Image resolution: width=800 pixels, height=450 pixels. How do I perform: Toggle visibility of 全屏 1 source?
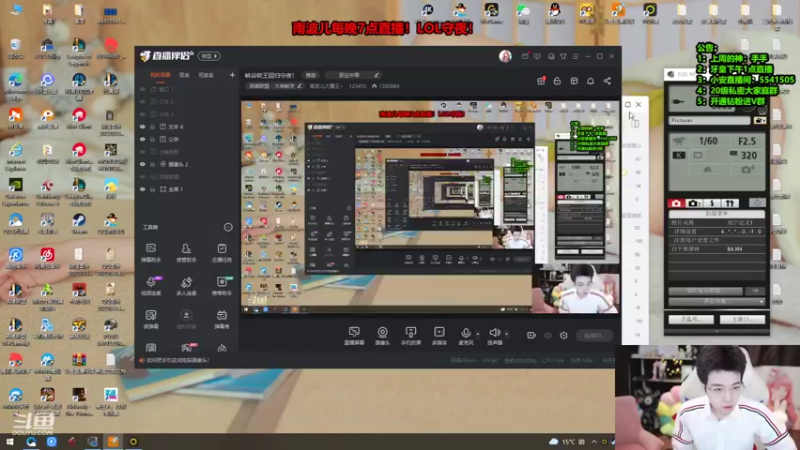[142, 189]
